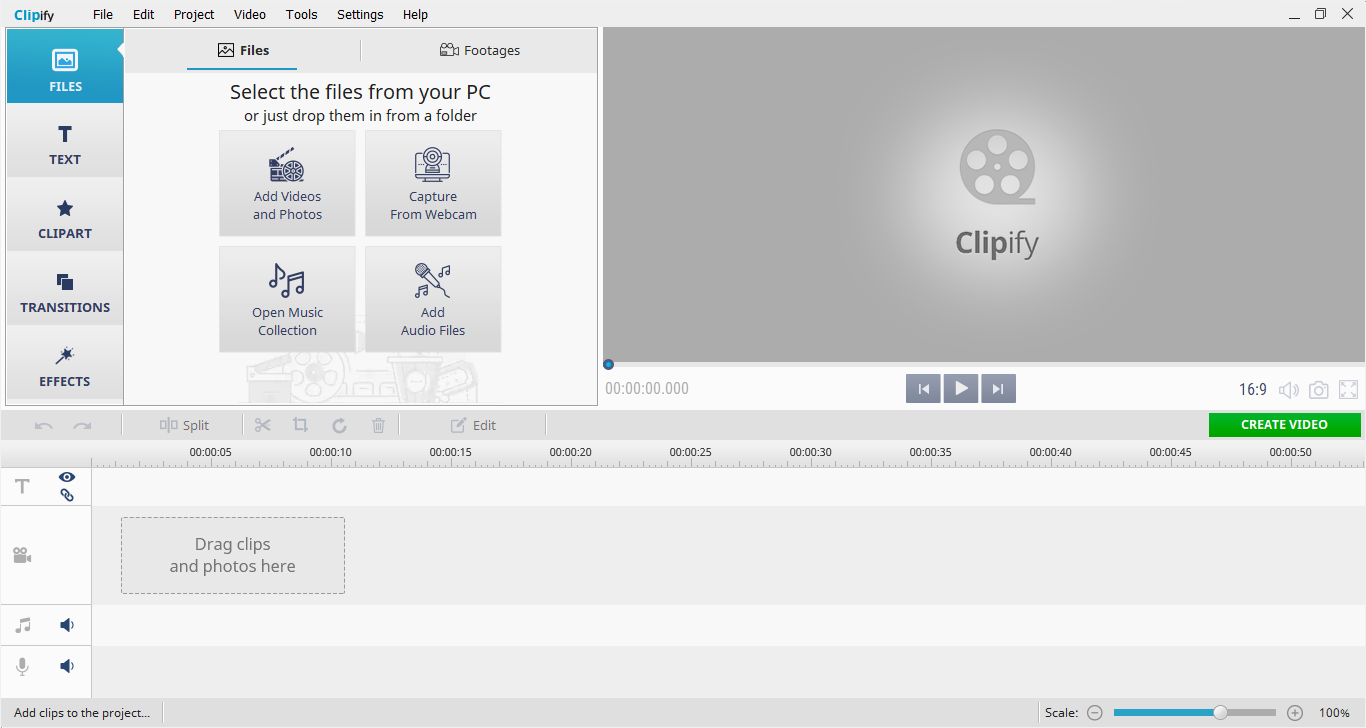The image size is (1366, 728).
Task: Open the Tools menu
Action: point(301,14)
